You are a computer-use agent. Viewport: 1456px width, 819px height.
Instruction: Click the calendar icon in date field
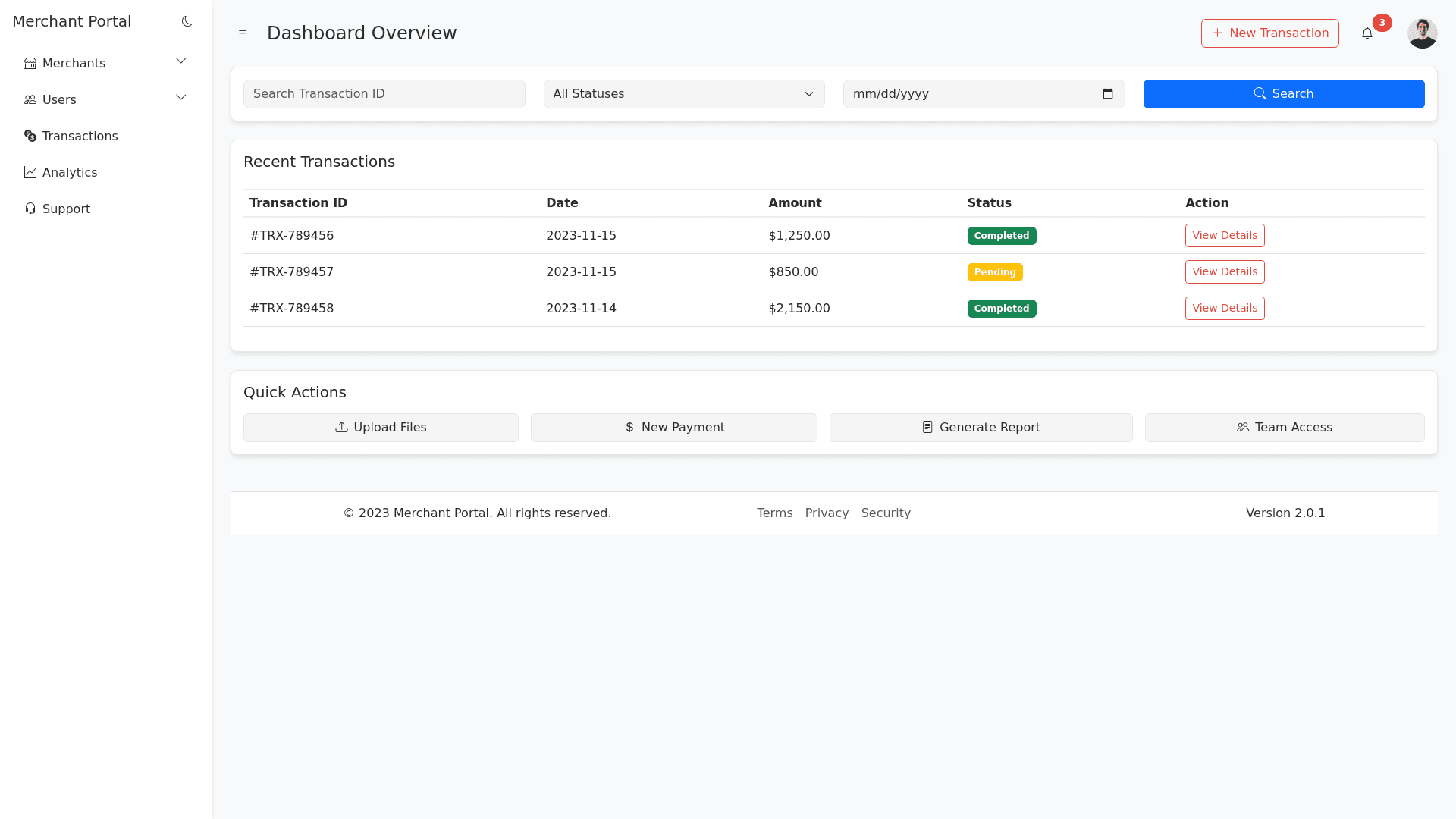pos(1107,94)
